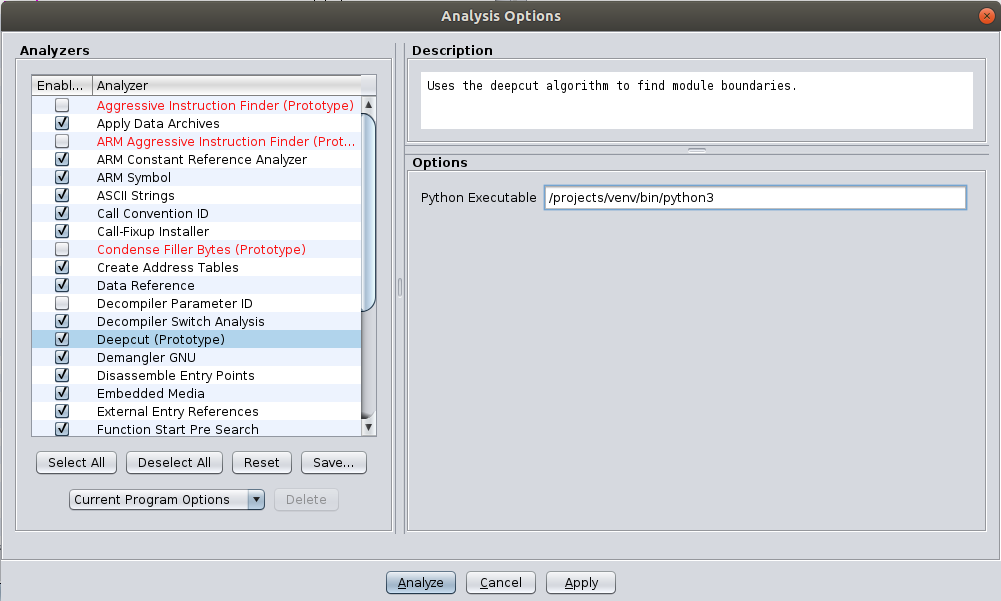Screen dimensions: 1001x601
Task: Select Embedded Media analyzer name
Action: pos(151,393)
